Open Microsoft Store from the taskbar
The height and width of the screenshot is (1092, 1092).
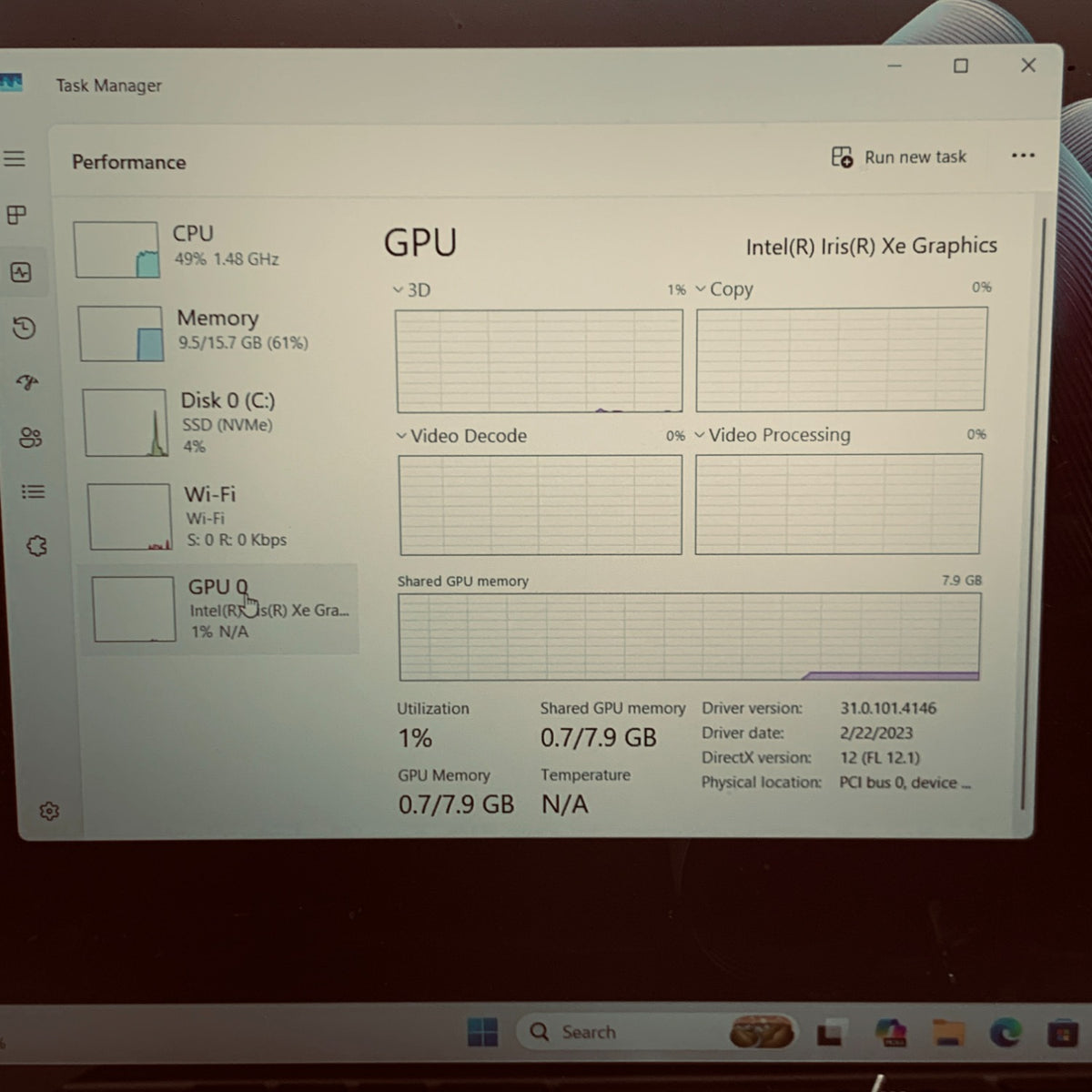(1062, 1034)
